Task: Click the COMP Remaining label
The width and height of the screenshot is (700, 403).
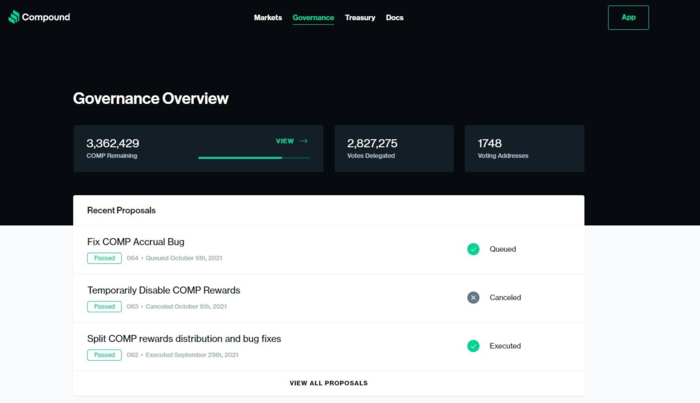Action: [112, 156]
